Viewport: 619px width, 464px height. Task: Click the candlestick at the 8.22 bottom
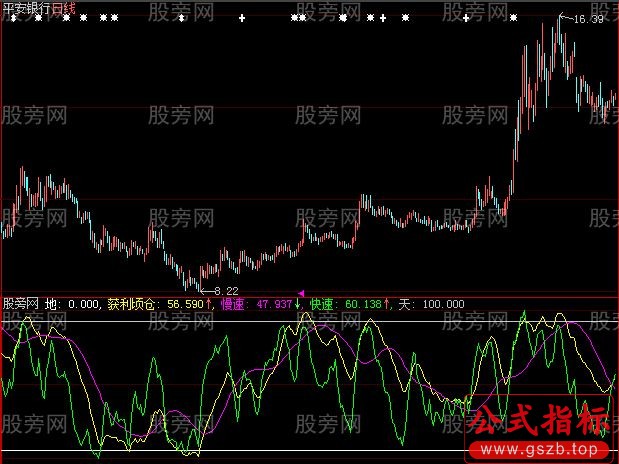196,283
